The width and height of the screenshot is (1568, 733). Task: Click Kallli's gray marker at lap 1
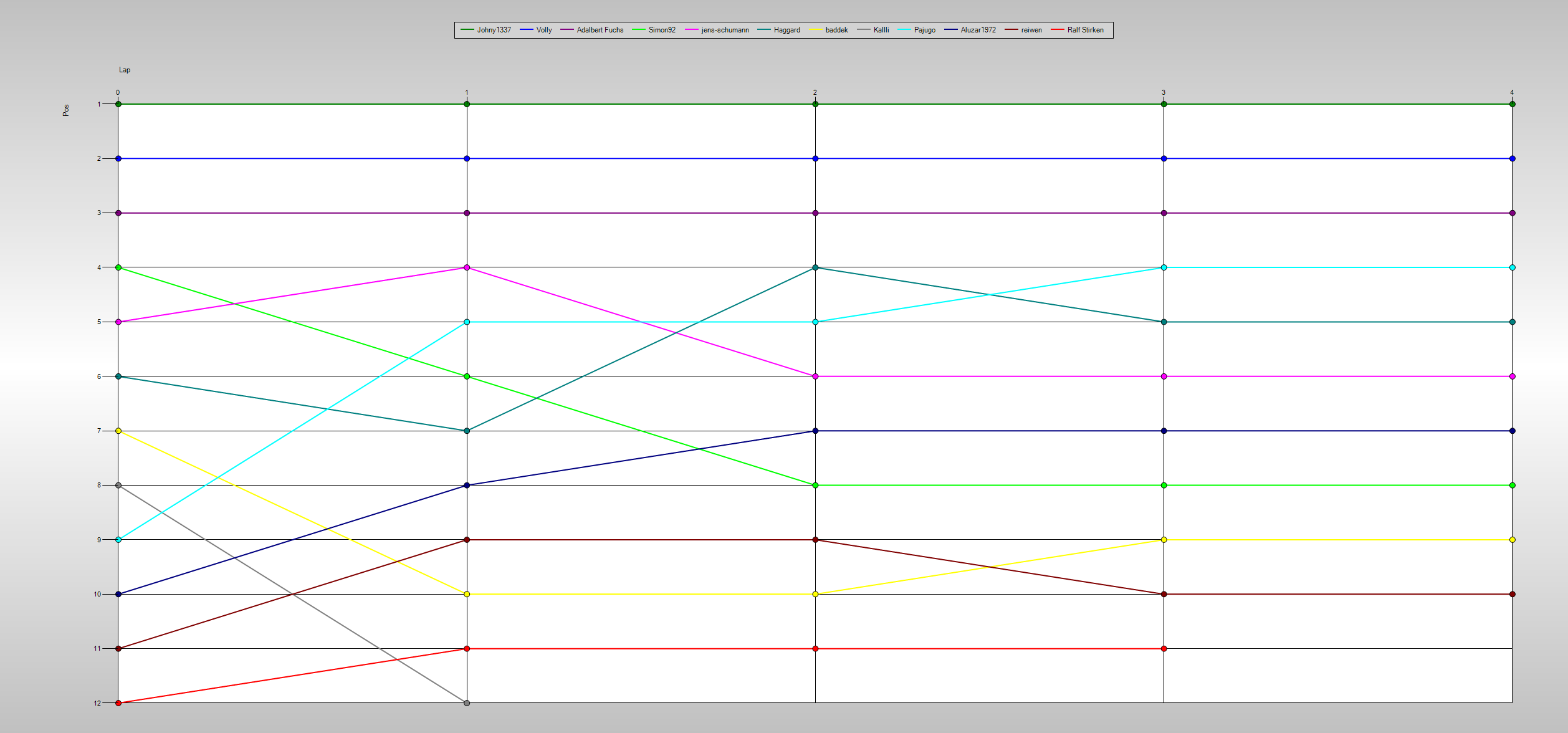[467, 703]
